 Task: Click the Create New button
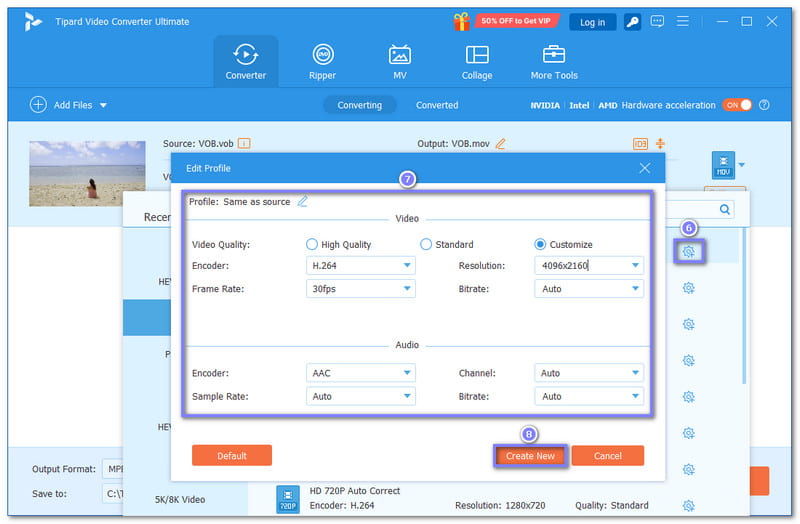530,456
